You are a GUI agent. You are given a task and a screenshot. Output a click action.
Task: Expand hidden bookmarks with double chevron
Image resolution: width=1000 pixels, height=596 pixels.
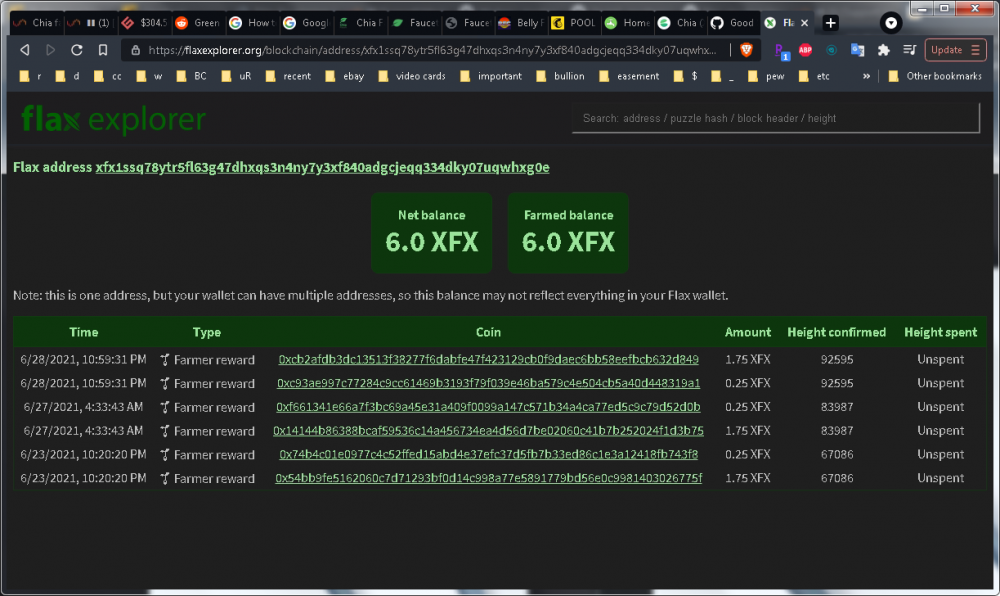(866, 76)
